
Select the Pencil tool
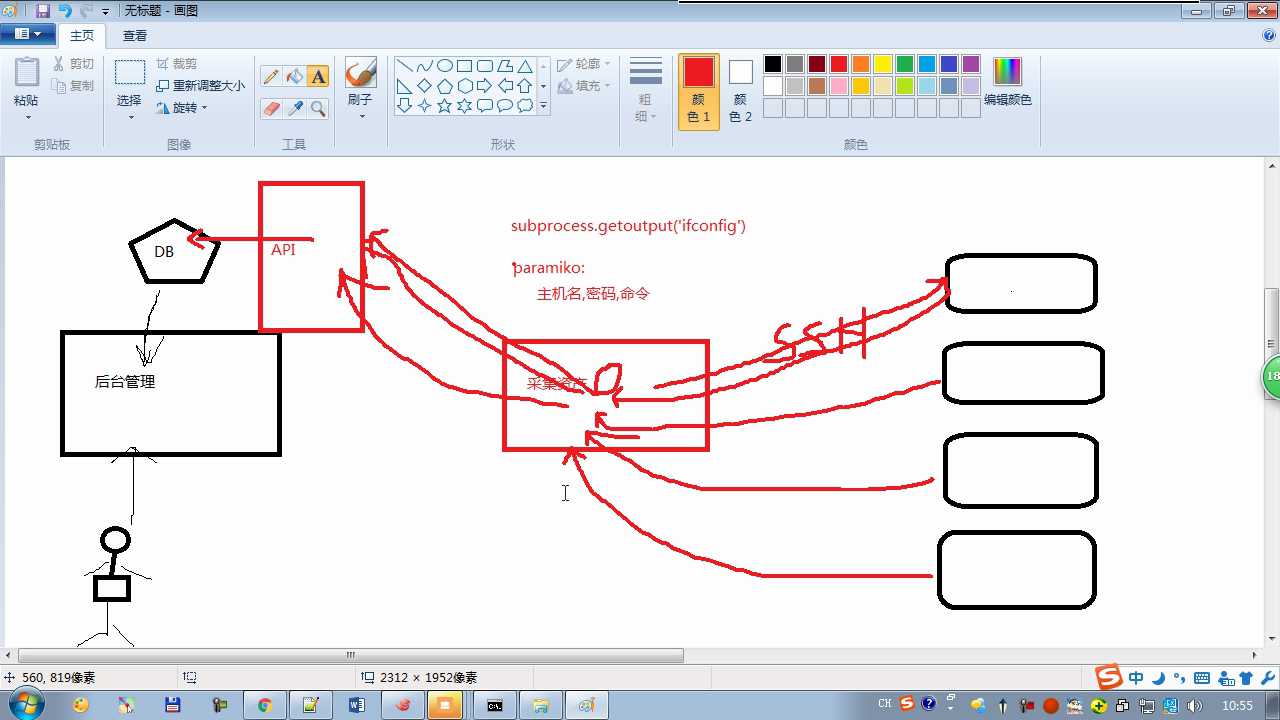click(271, 77)
